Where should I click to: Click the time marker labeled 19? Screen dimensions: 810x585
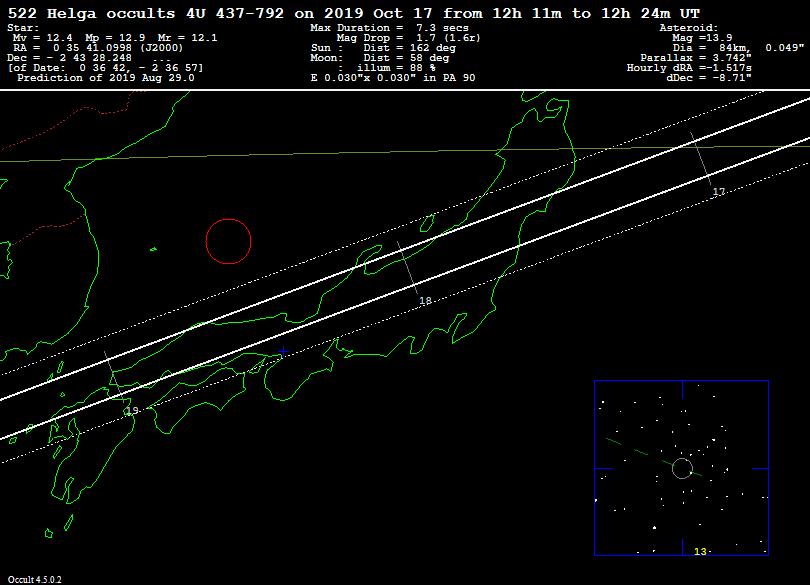pos(132,411)
